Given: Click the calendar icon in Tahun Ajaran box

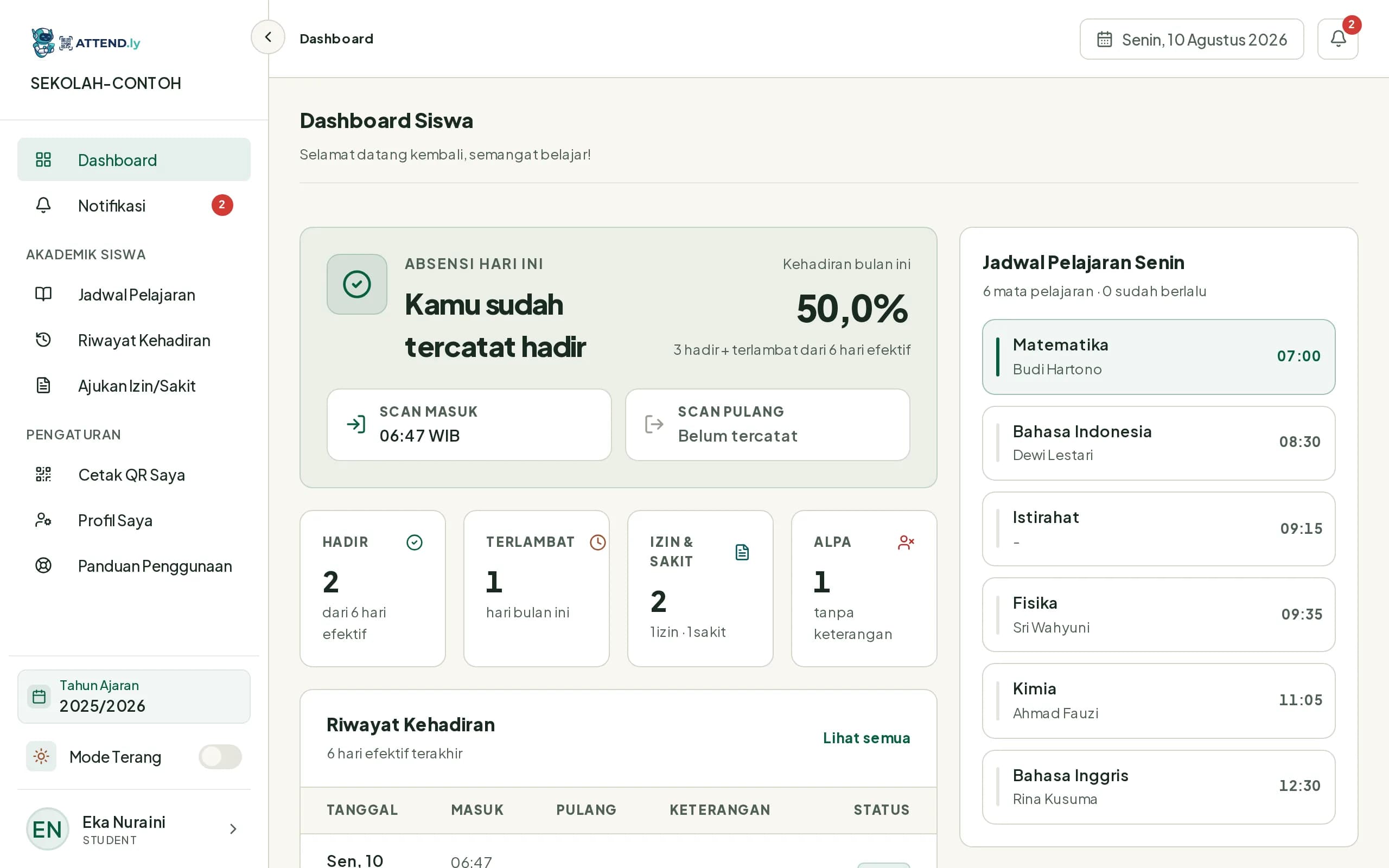Looking at the screenshot, I should point(39,697).
